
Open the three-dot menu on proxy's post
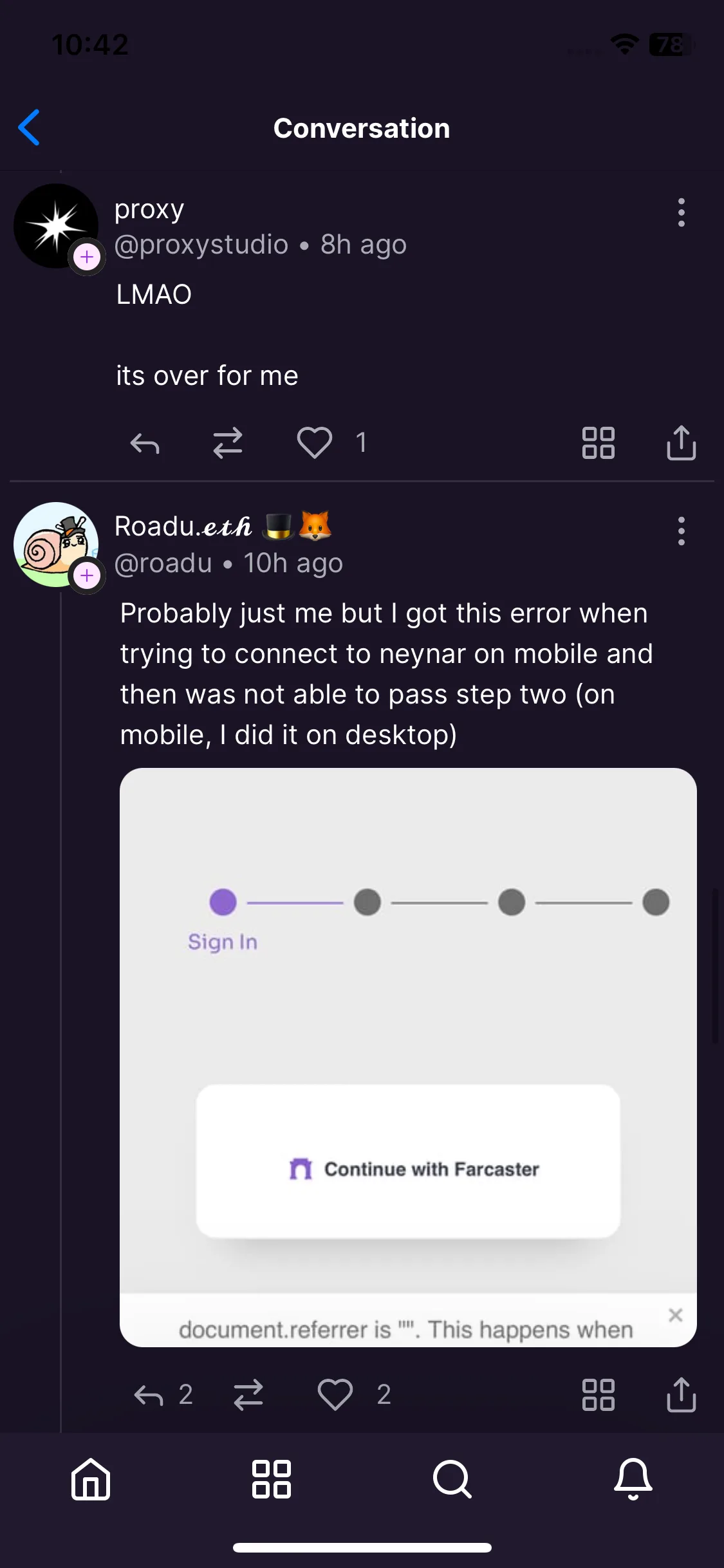tap(682, 212)
